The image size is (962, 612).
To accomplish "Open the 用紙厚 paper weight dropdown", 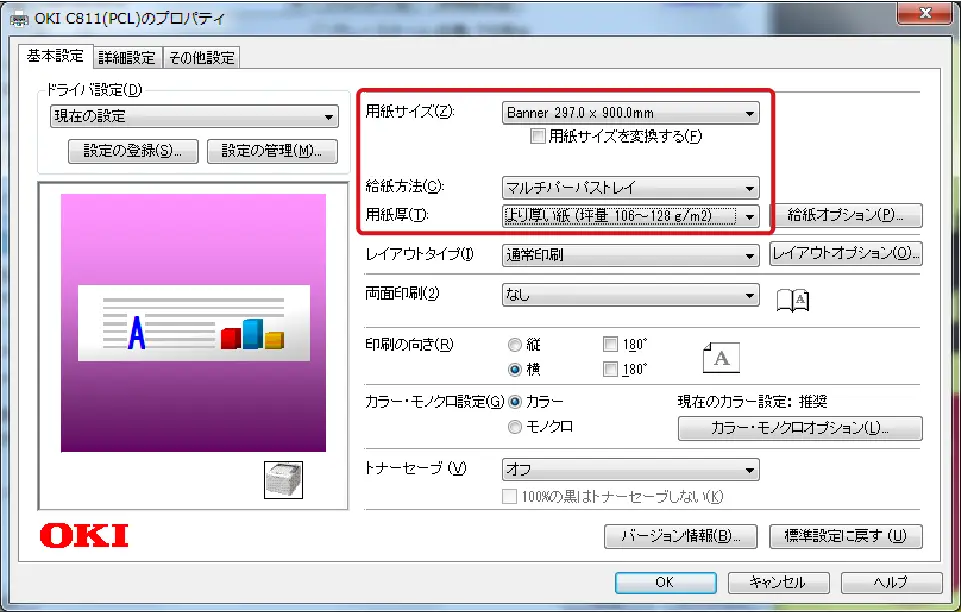I will (630, 216).
